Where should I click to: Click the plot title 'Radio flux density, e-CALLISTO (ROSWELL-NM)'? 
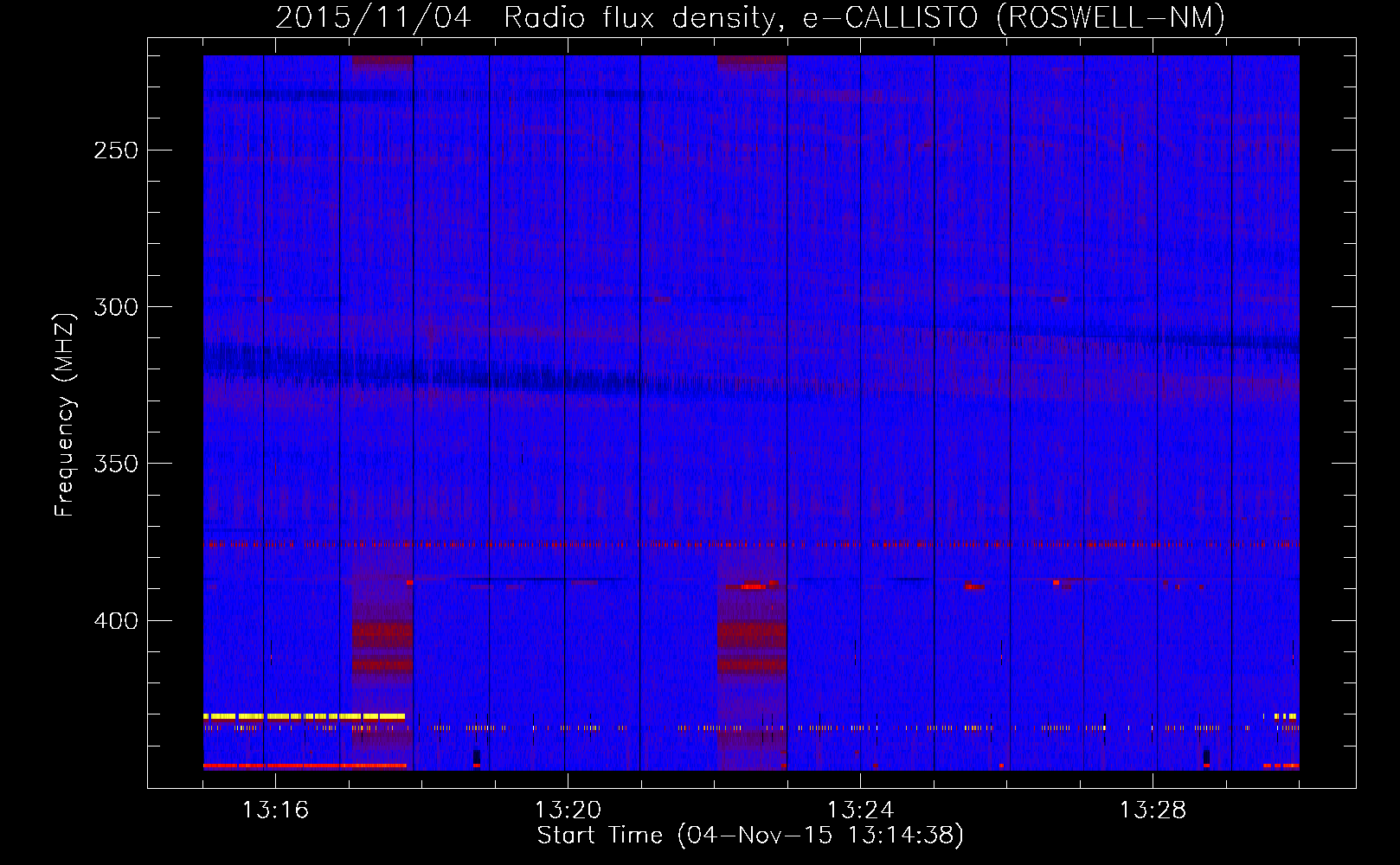[x=864, y=17]
